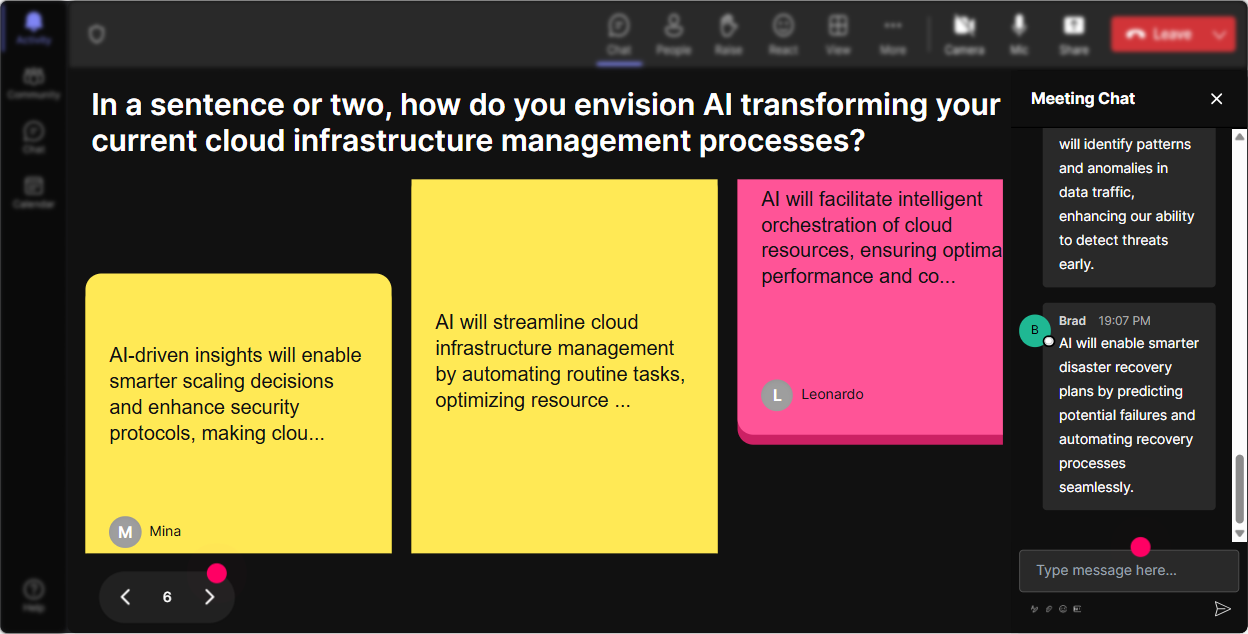Insert GIF in chat composer
The image size is (1248, 634).
pyautogui.click(x=1077, y=608)
